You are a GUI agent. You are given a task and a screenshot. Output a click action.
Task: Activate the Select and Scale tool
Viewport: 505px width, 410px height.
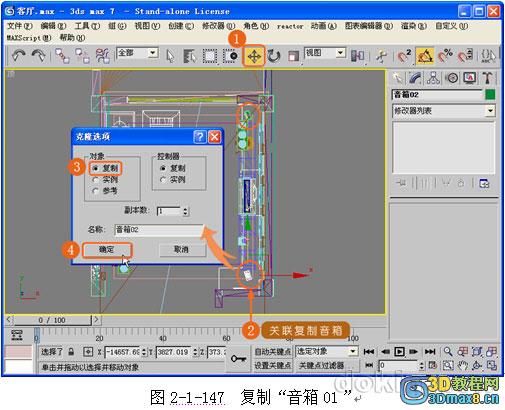[293, 56]
